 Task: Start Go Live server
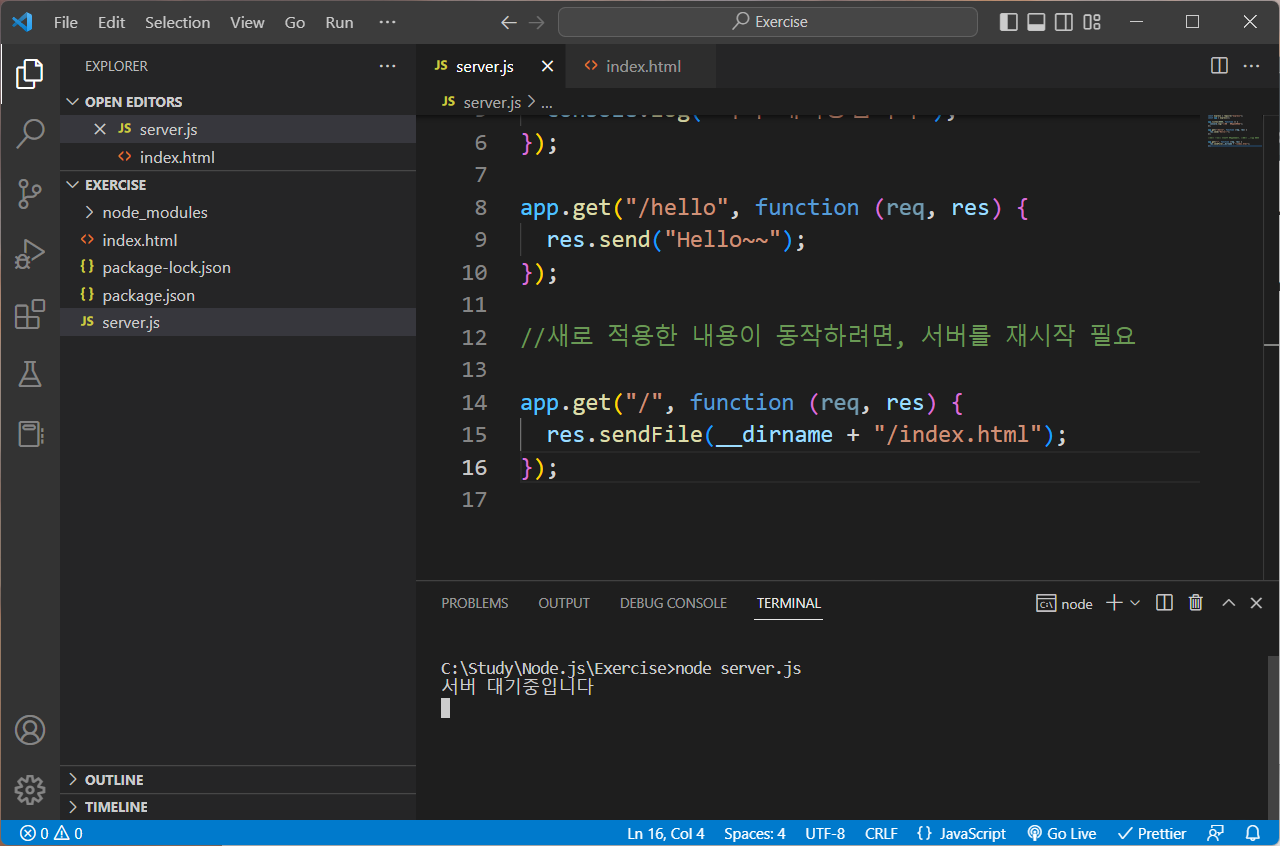point(1061,833)
